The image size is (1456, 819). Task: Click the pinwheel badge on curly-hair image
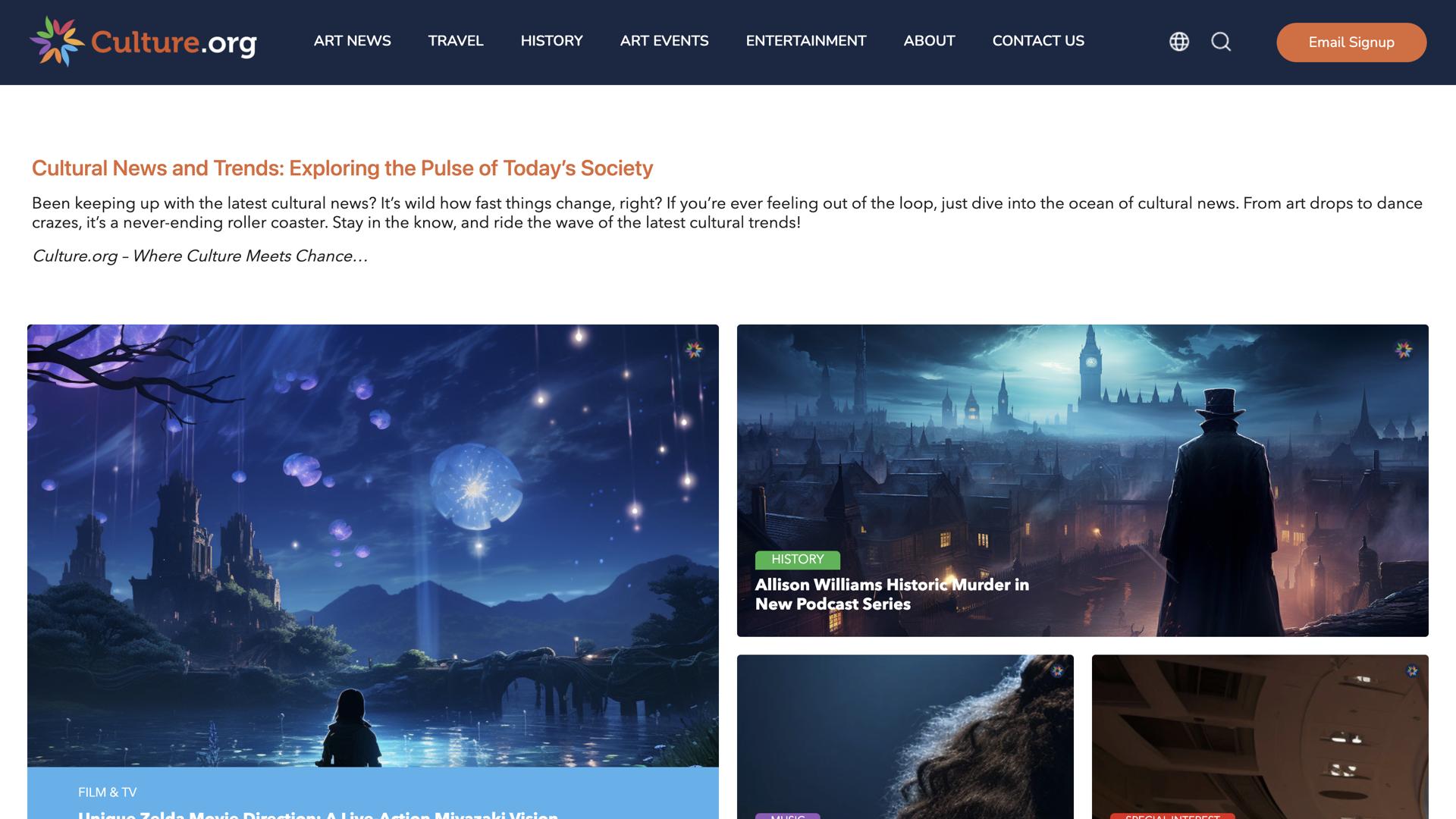(x=1057, y=670)
